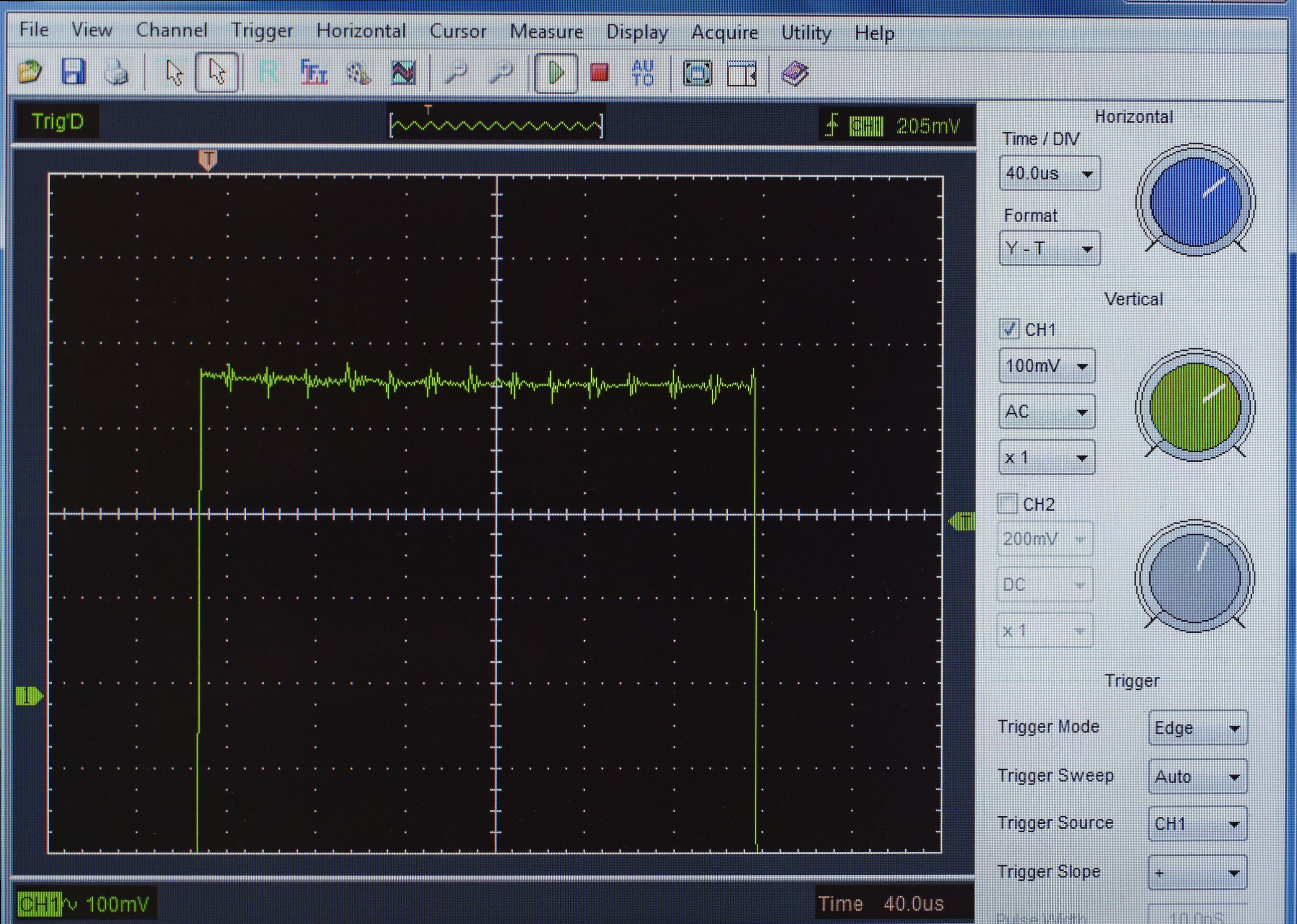Screen dimensions: 1297x924
Task: Open the CH2 x 1 probe dropdown
Action: pos(1045,630)
